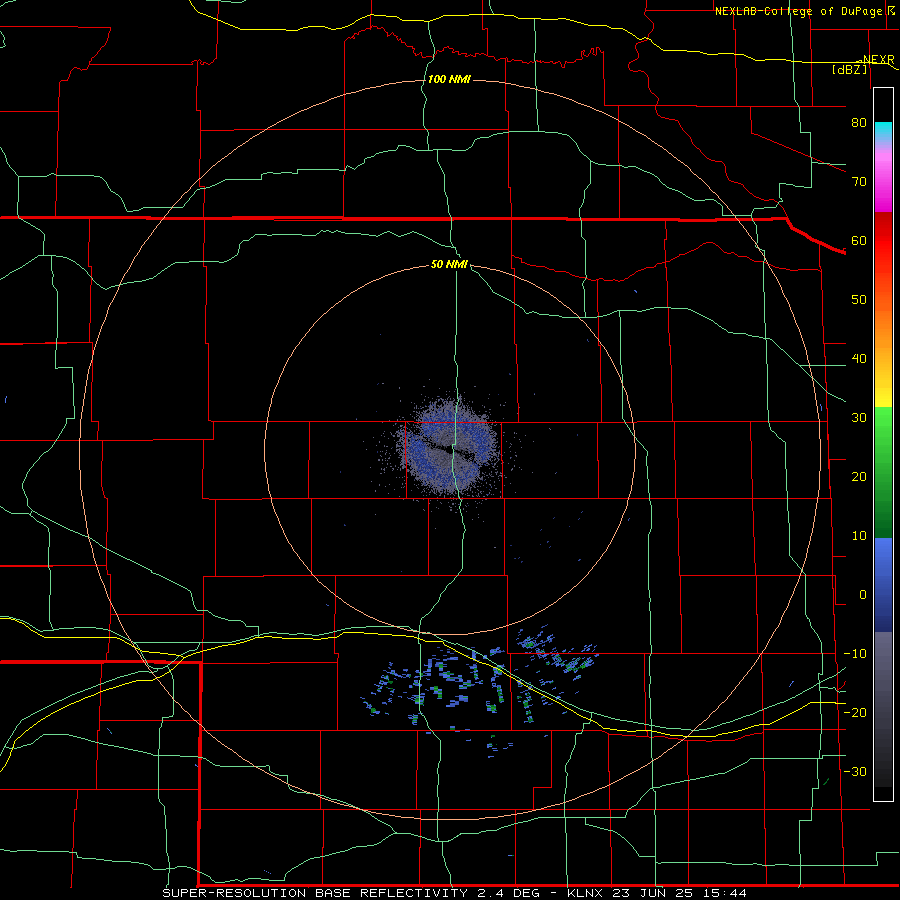
Task: Click the 0 value on the dBZ scale
Action: click(x=863, y=595)
